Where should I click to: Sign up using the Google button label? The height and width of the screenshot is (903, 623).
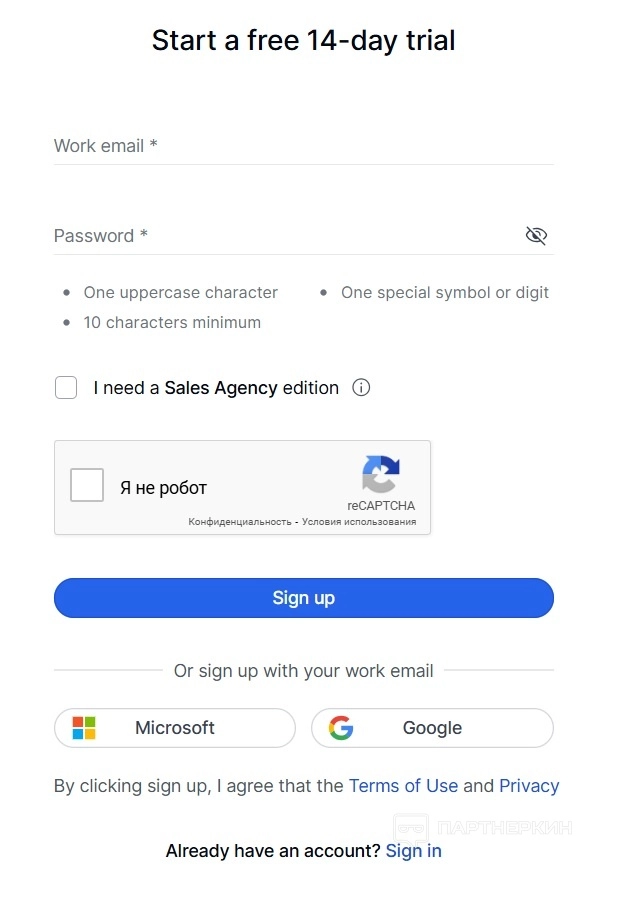(432, 728)
